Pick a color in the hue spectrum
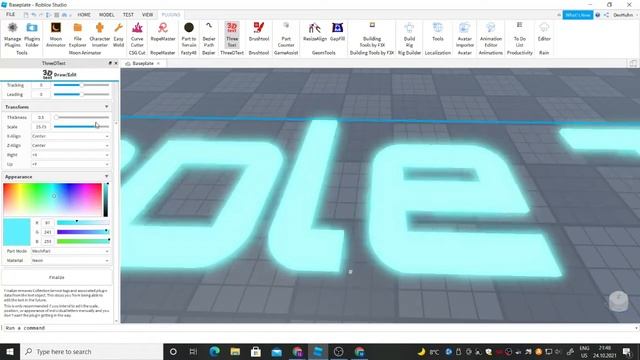This screenshot has height=360, width=640. point(53,200)
